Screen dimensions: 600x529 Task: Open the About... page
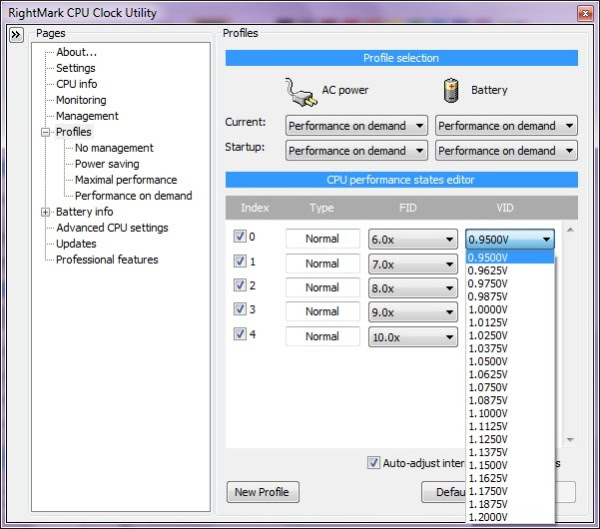77,52
